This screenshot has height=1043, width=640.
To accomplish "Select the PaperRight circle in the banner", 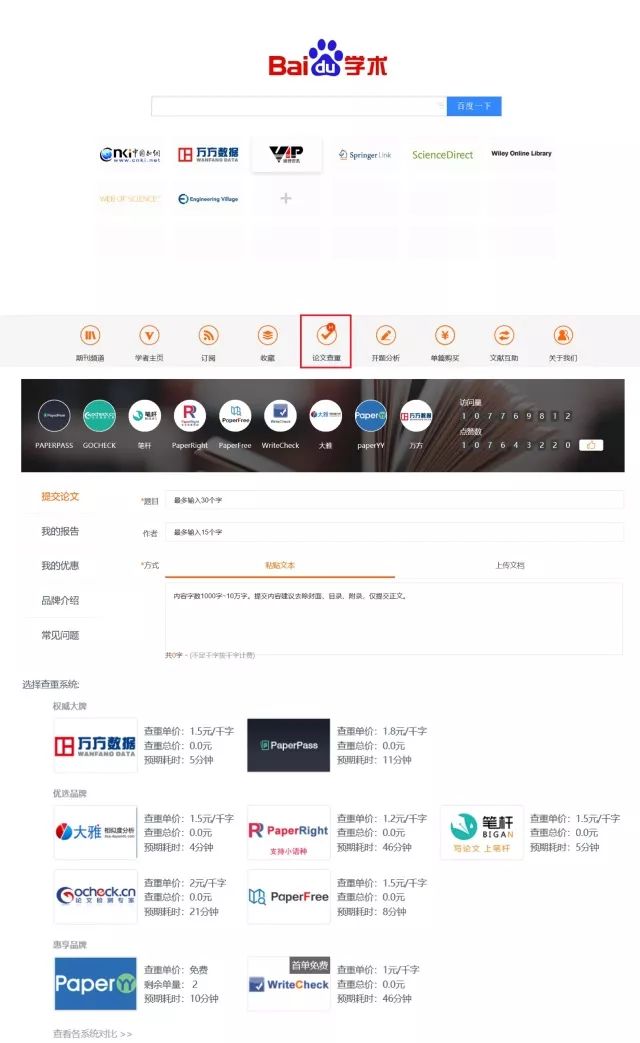I will (190, 416).
